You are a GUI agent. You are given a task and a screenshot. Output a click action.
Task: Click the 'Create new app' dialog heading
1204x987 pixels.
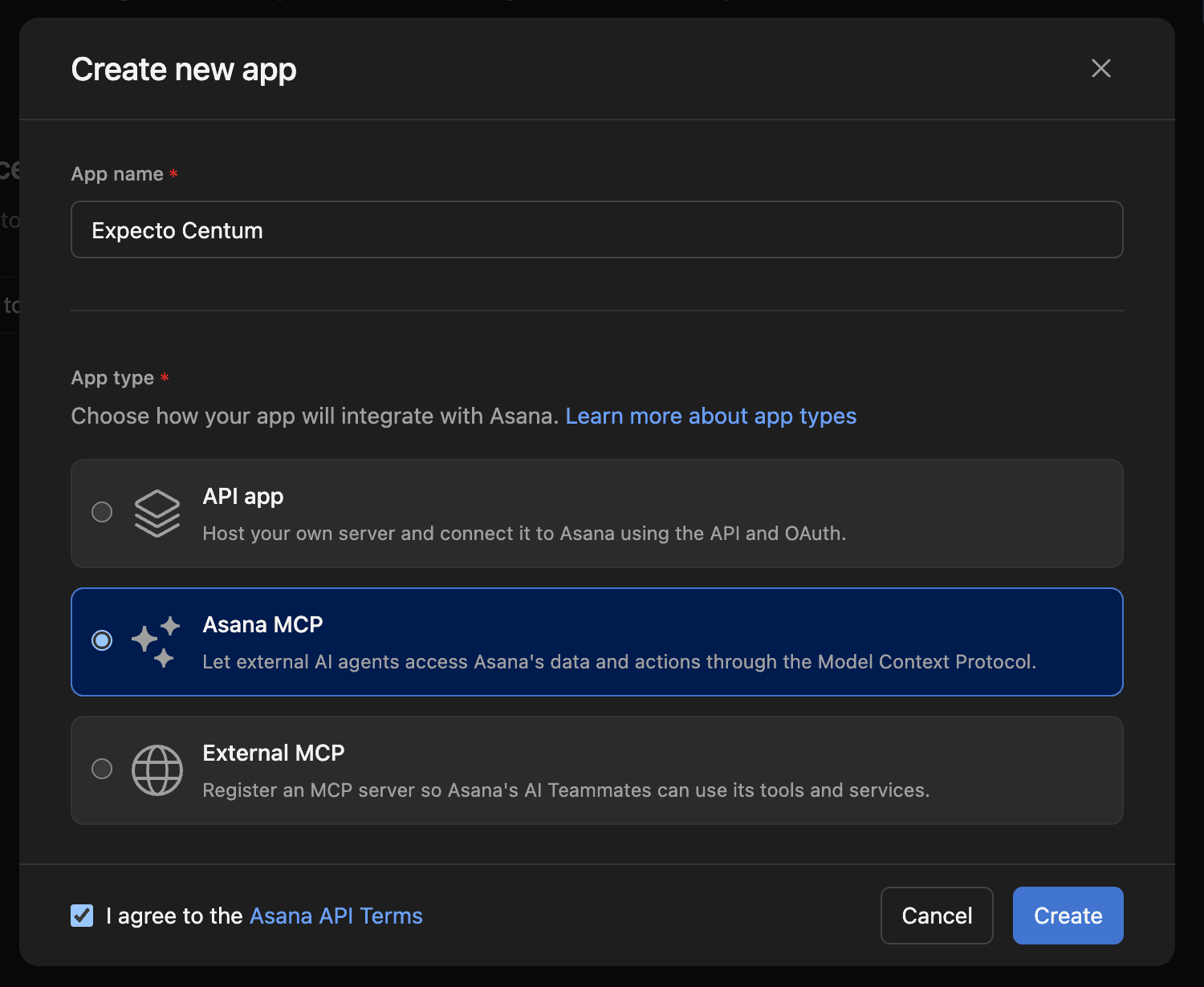pos(184,70)
